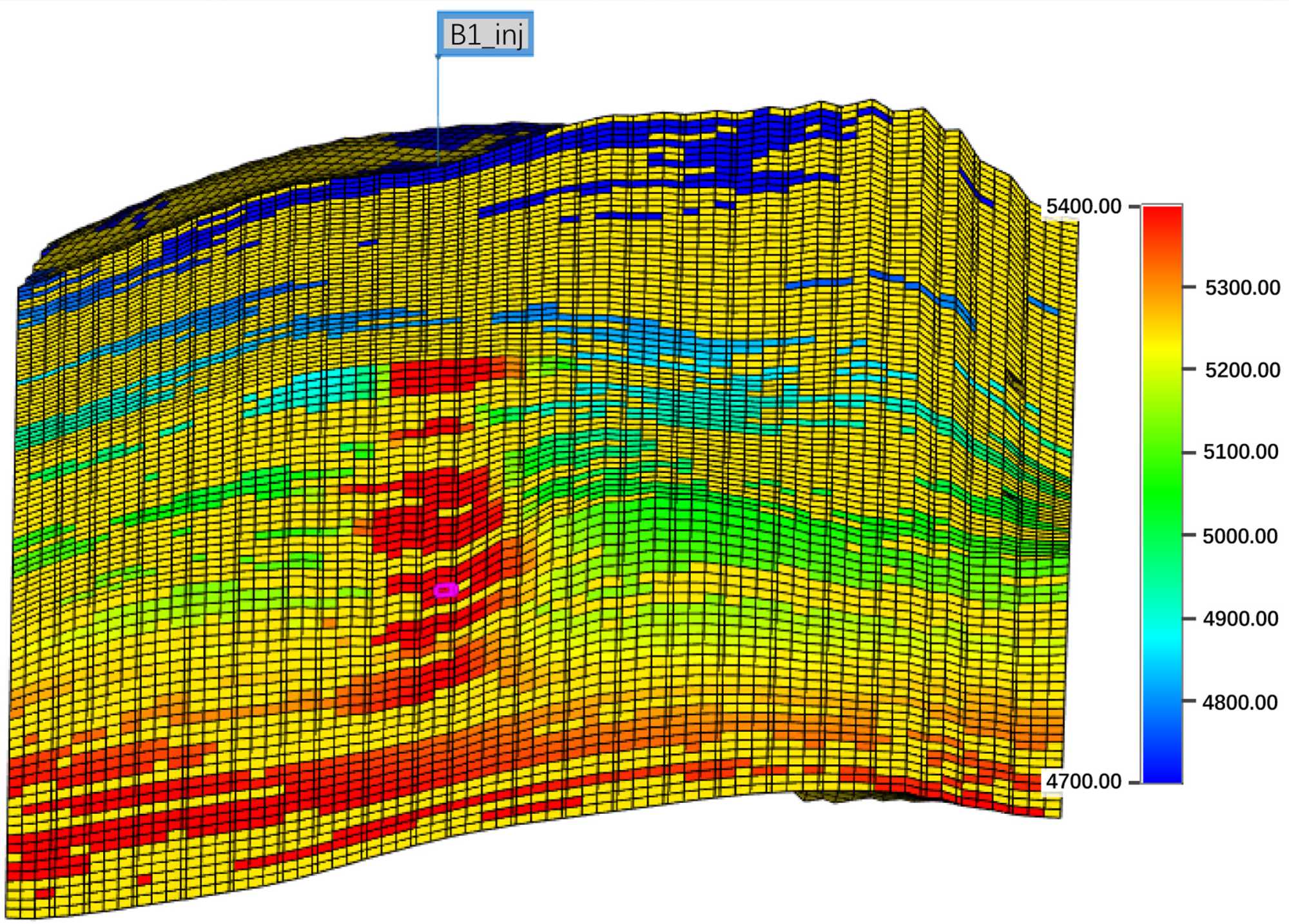Click the B1_inj well label
The width and height of the screenshot is (1289, 924).
pos(485,34)
